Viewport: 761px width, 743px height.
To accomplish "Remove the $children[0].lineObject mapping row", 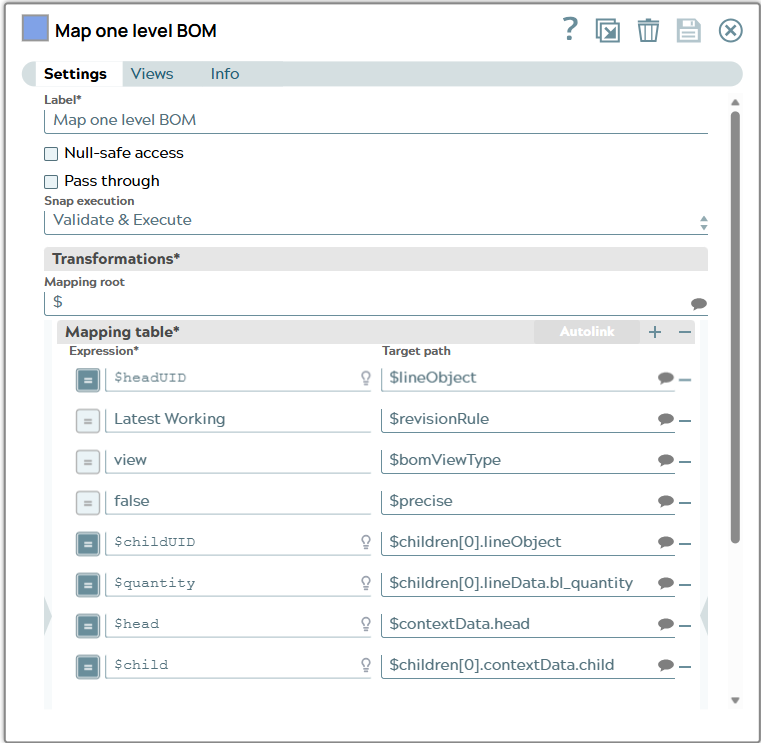I will tap(685, 544).
